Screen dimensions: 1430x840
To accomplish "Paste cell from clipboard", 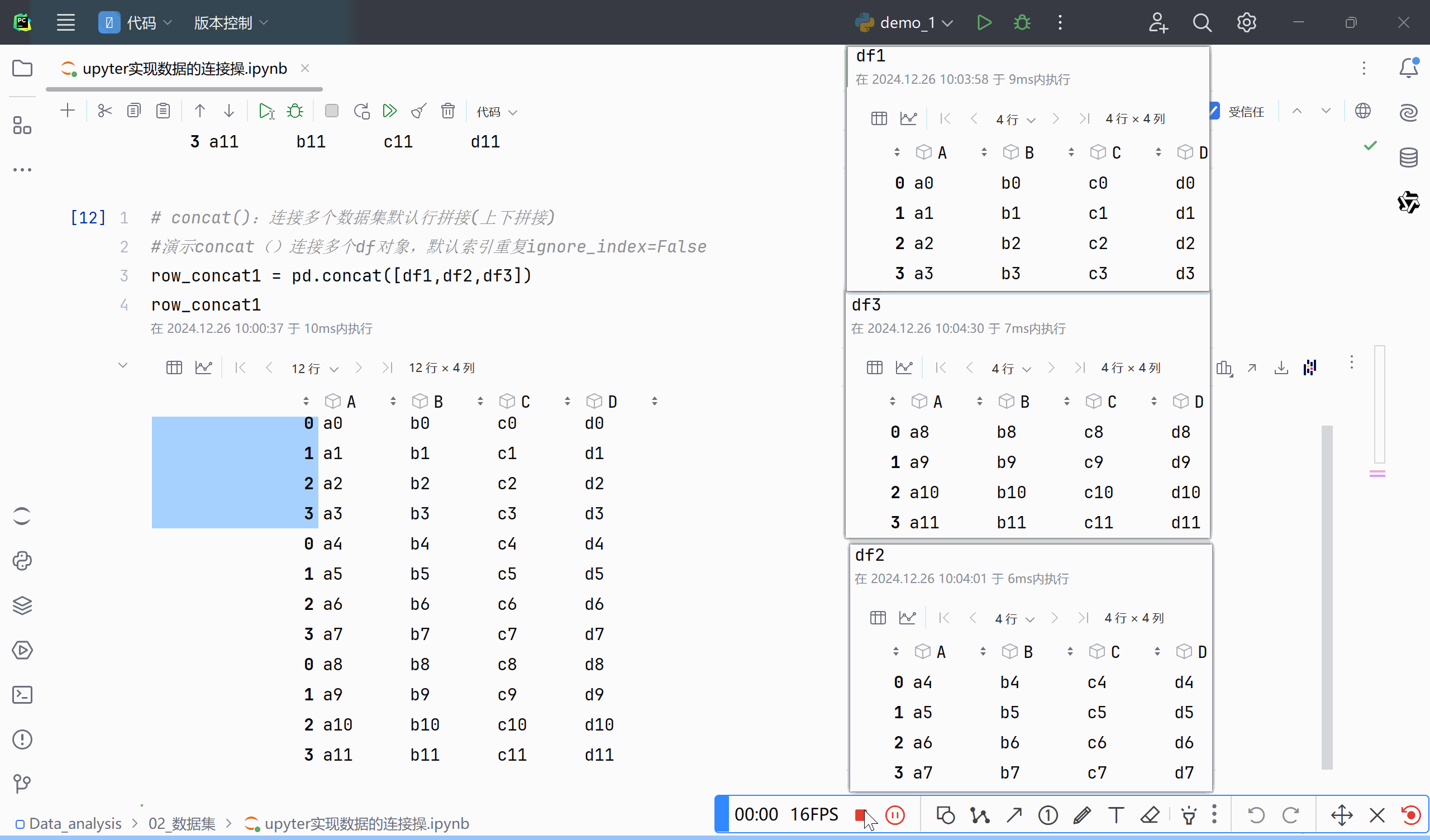I will (x=164, y=111).
